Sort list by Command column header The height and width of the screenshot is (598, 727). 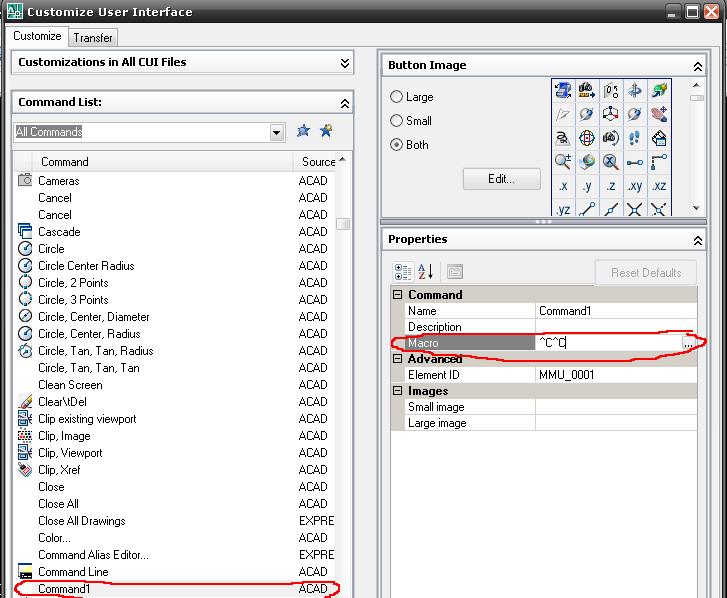pos(163,162)
